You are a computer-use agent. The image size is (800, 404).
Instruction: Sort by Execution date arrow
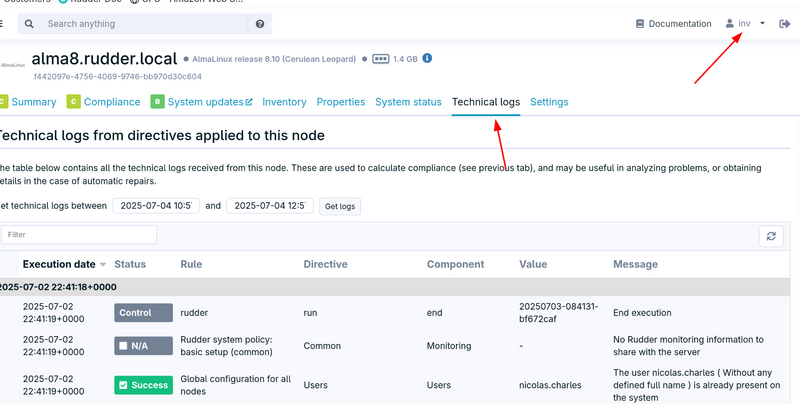[x=103, y=265]
